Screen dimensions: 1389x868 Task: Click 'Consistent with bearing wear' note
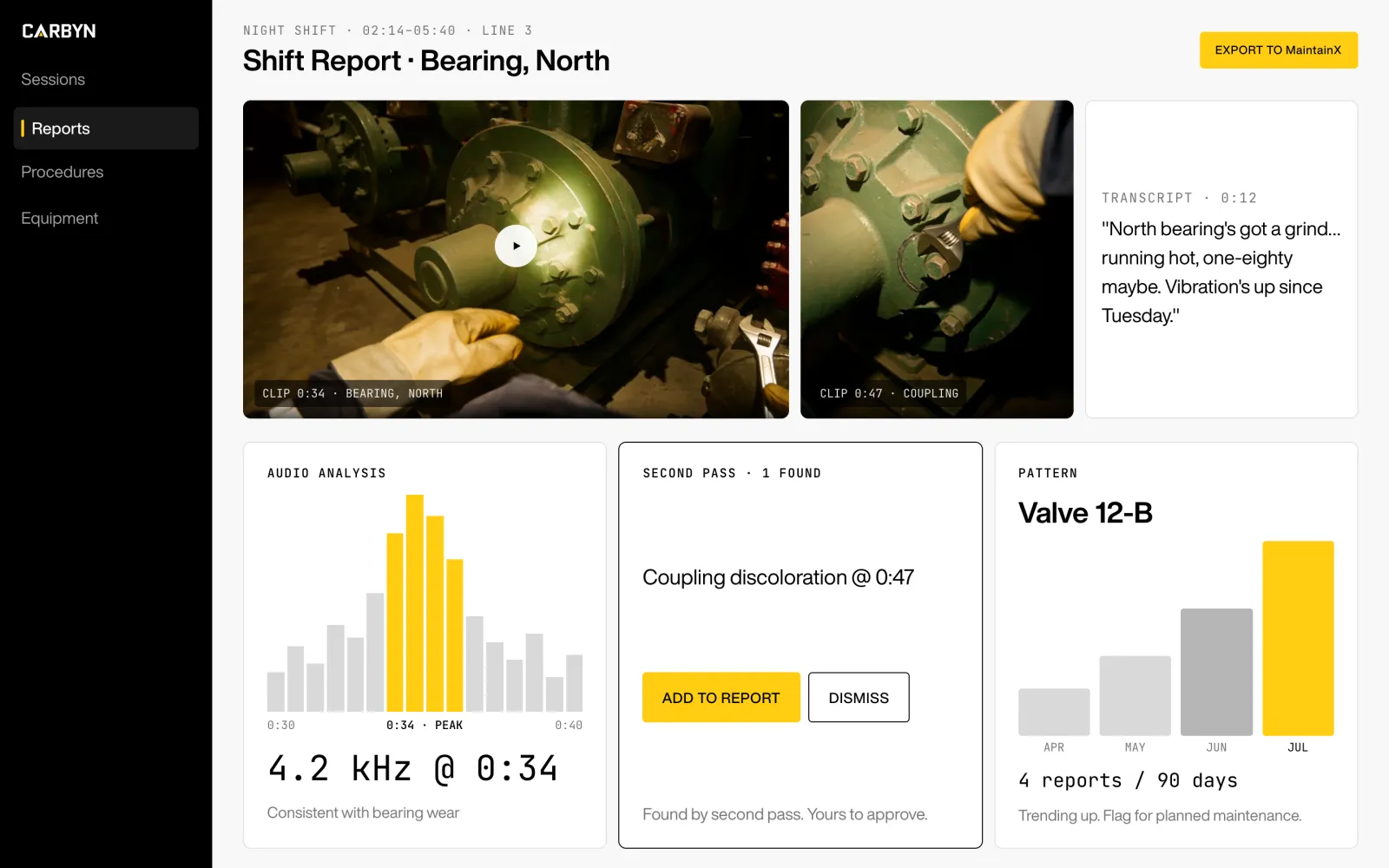pos(363,812)
